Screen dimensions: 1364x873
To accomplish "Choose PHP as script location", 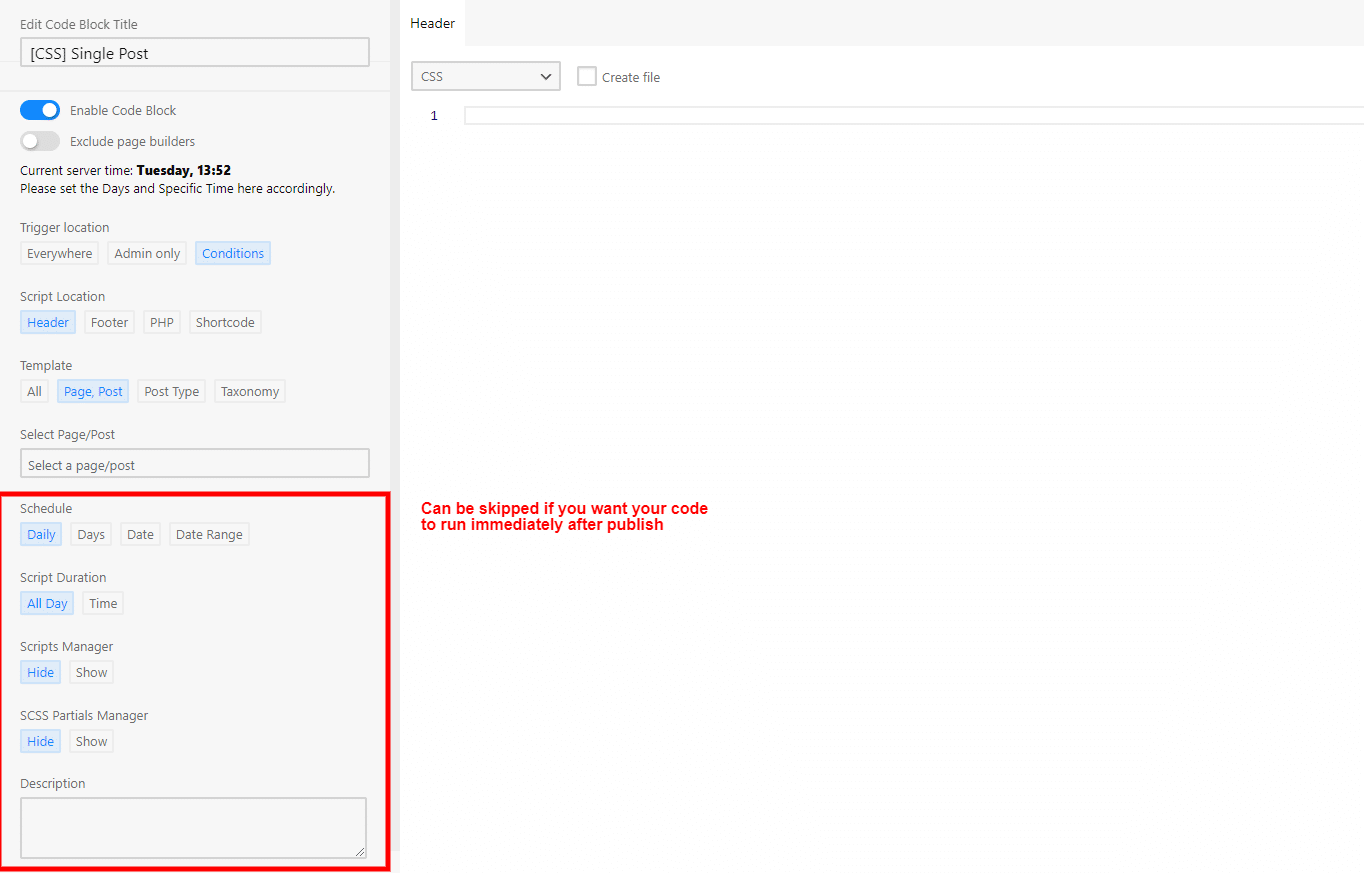I will click(x=161, y=323).
